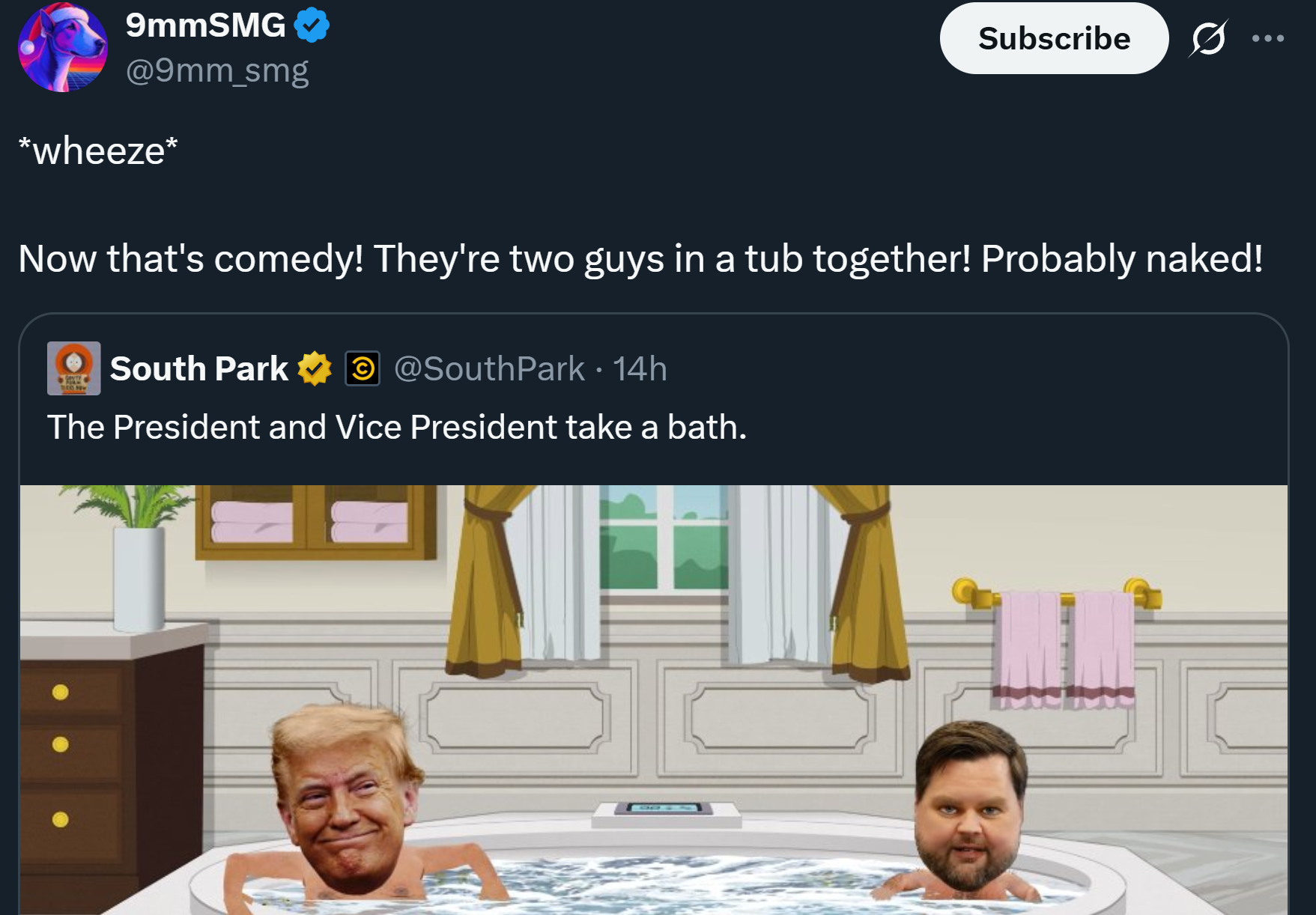The height and width of the screenshot is (915, 1316).
Task: Open the three-dot more options menu
Action: (1267, 38)
